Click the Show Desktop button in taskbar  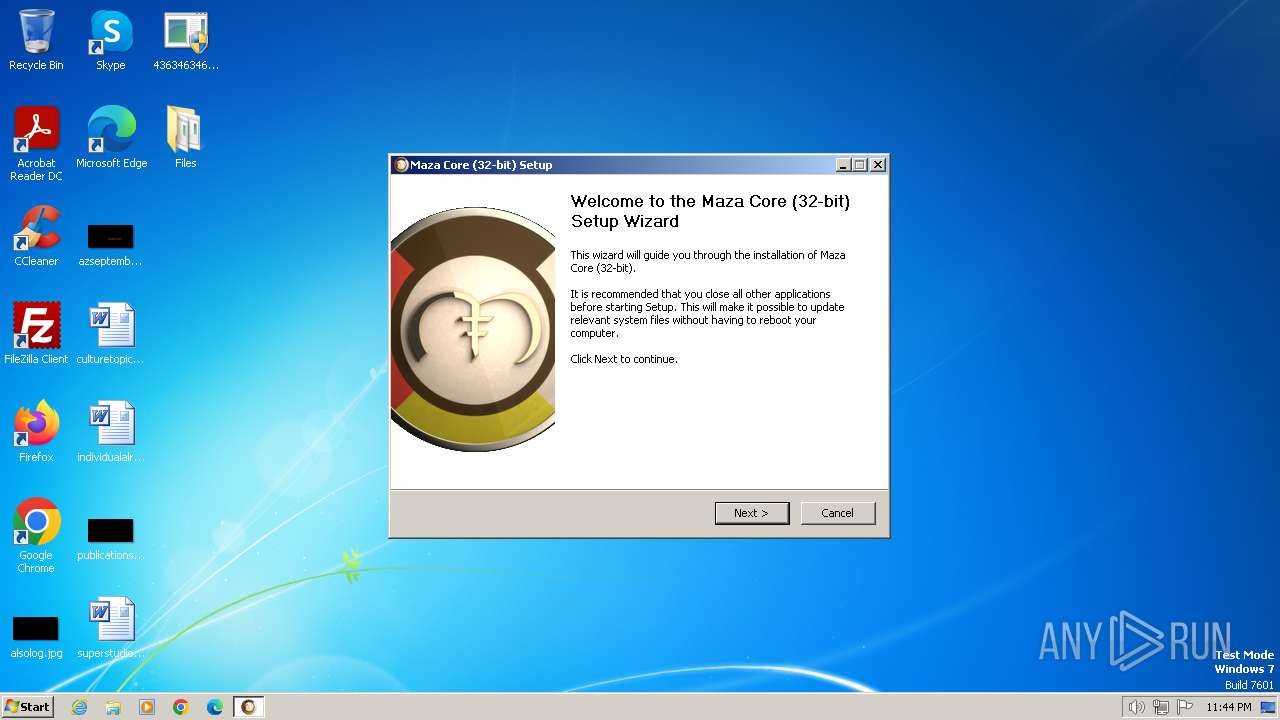point(1269,707)
